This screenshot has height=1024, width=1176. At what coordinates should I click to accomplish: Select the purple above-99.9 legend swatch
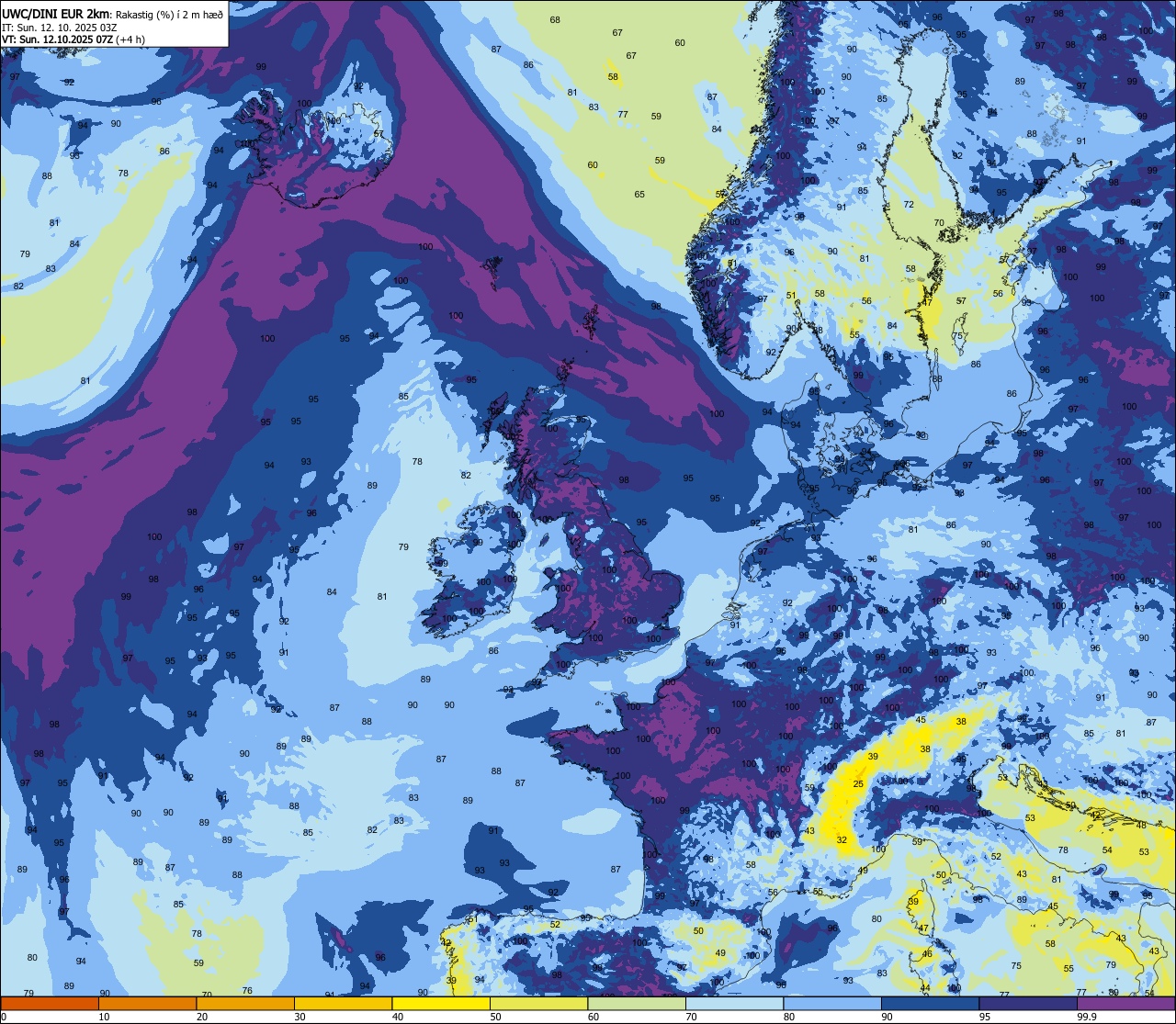coord(1125,1004)
